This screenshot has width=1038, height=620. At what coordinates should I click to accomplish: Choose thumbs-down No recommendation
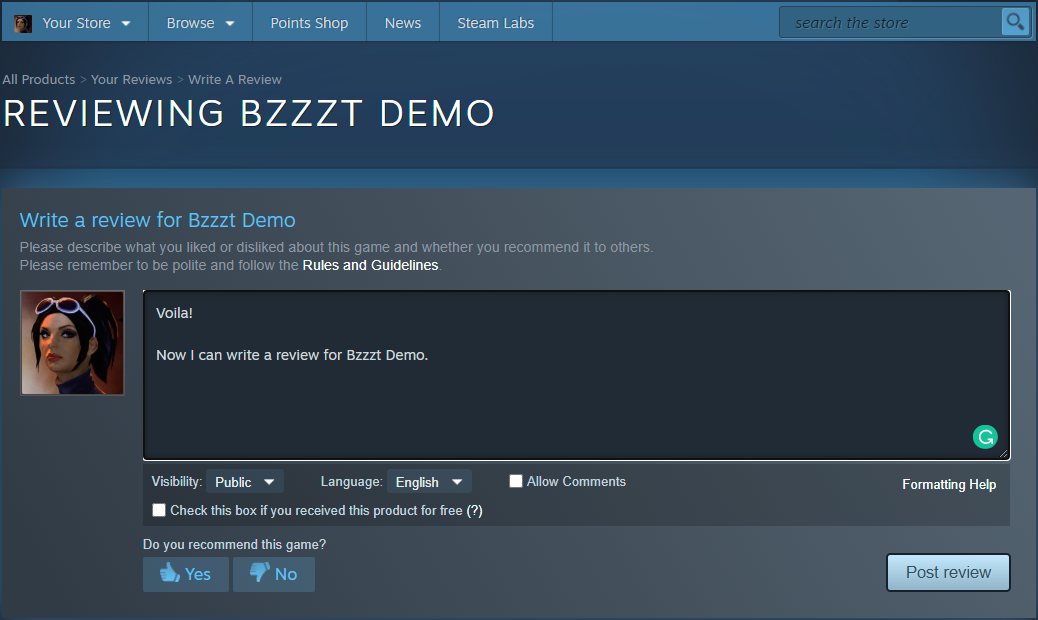point(273,574)
